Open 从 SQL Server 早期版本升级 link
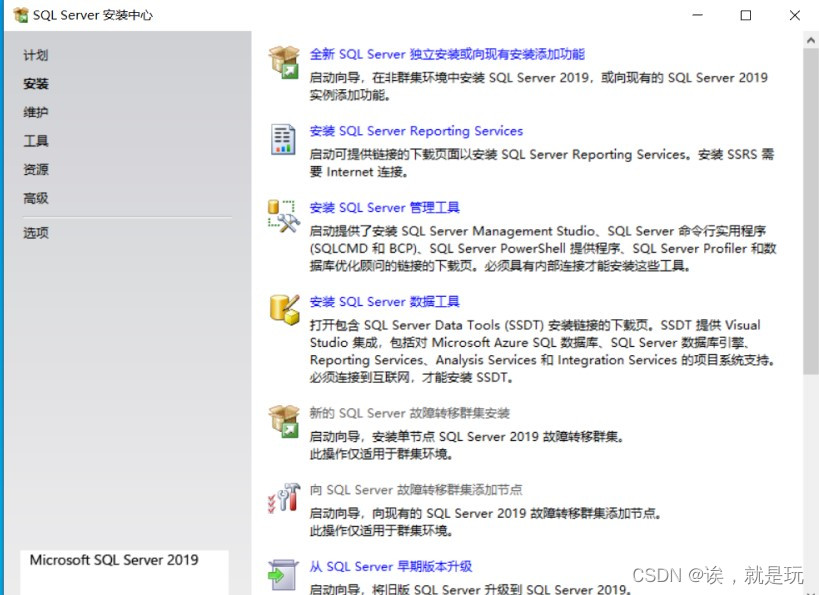This screenshot has width=819, height=595. pos(391,567)
